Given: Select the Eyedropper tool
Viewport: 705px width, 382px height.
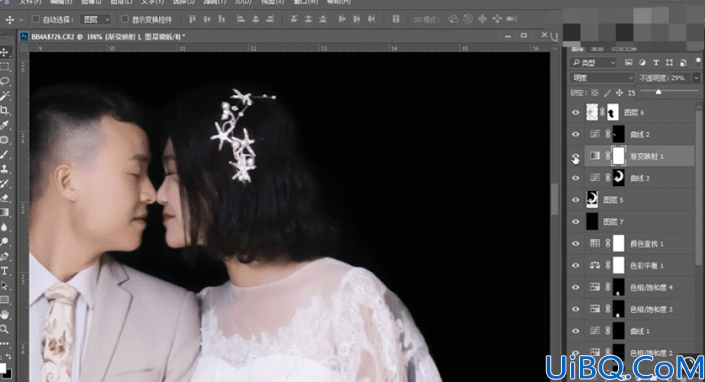Looking at the screenshot, I should pos(4,125).
